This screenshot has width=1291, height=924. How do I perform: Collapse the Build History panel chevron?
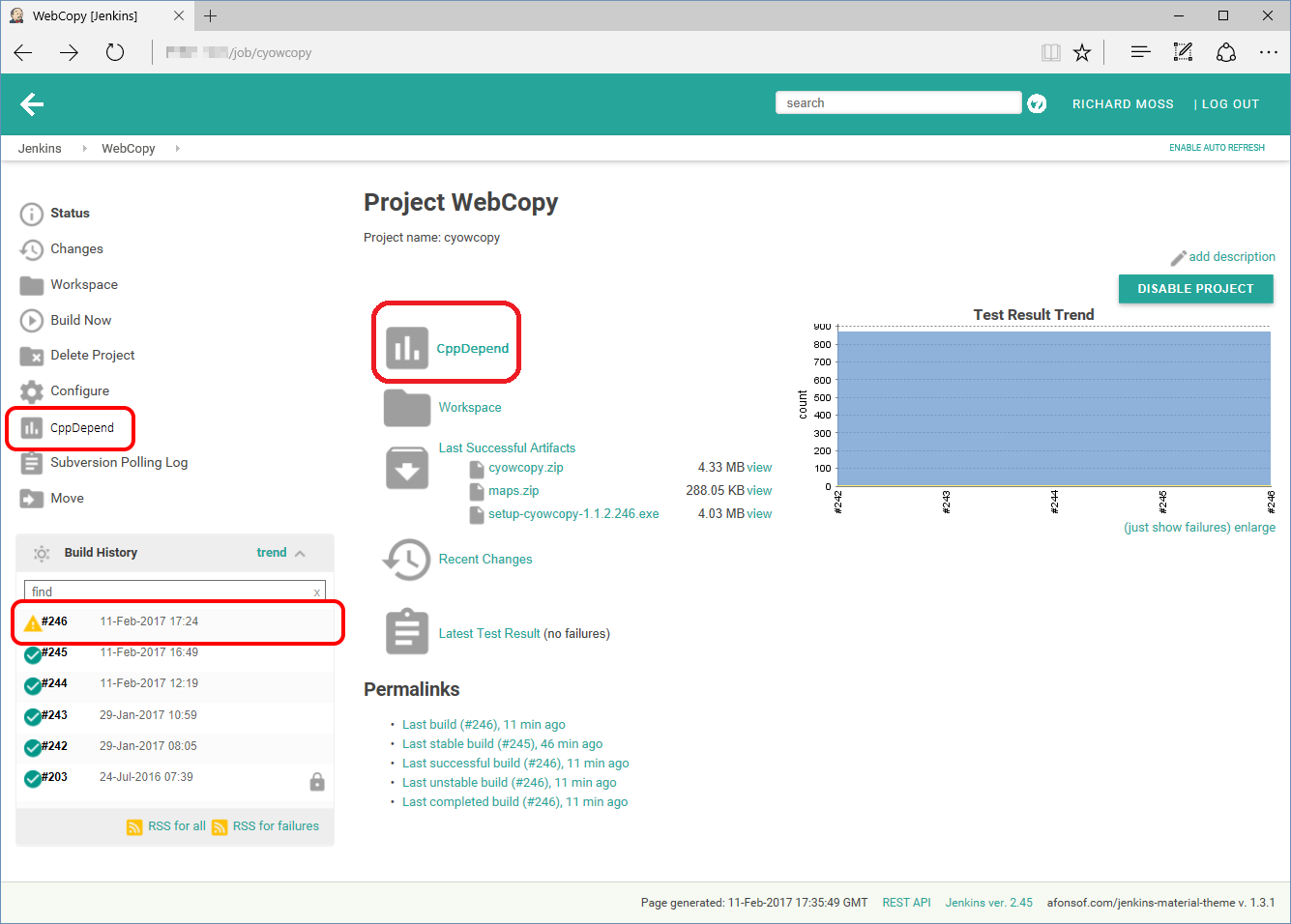click(301, 553)
